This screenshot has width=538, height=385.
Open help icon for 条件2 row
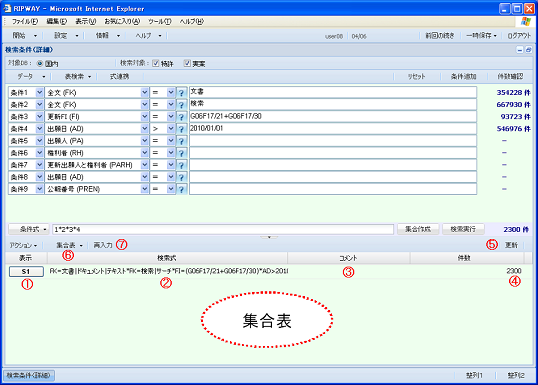point(182,105)
